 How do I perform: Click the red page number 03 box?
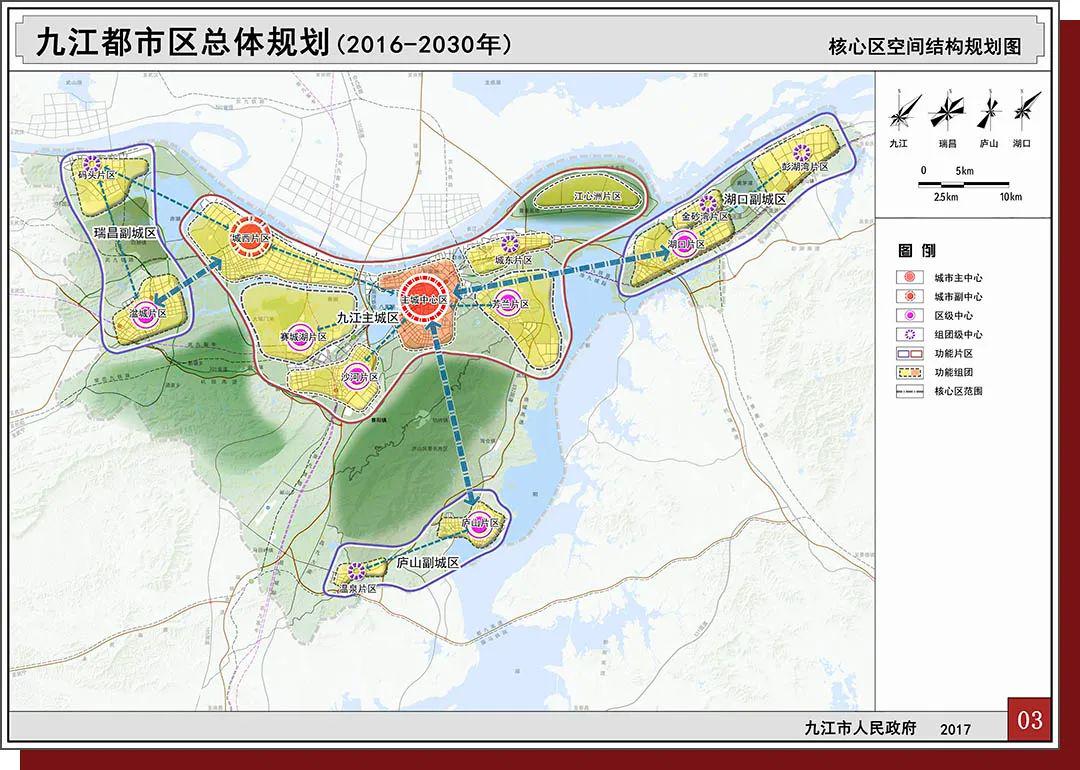pos(1029,719)
